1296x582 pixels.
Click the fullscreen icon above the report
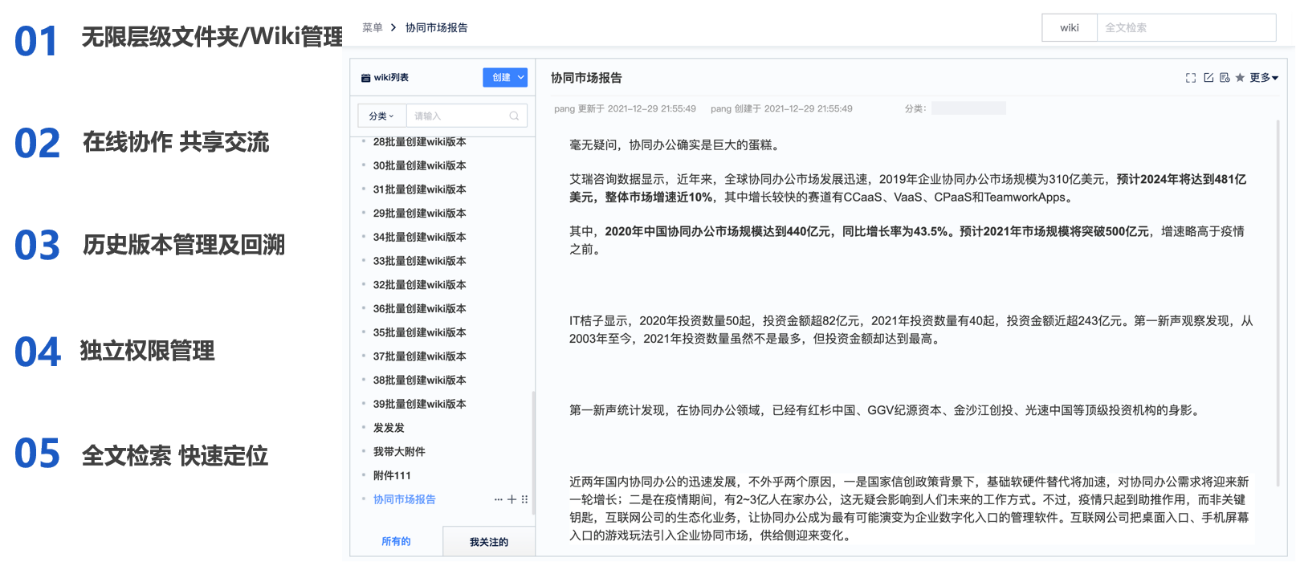1191,77
